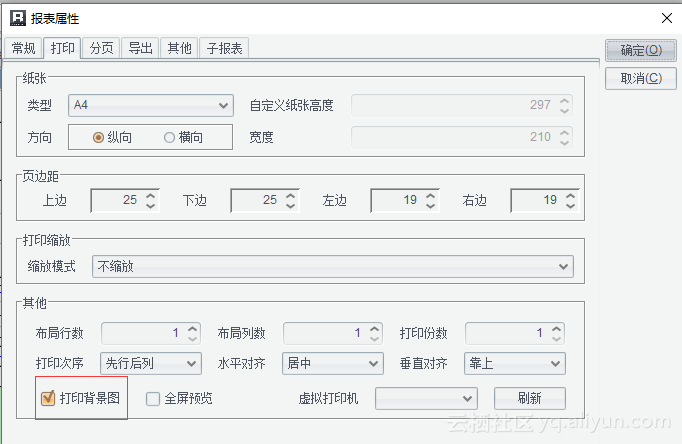Click the 缩放模式 label
Viewport: 682px width, 444px height.
pyautogui.click(x=52, y=267)
